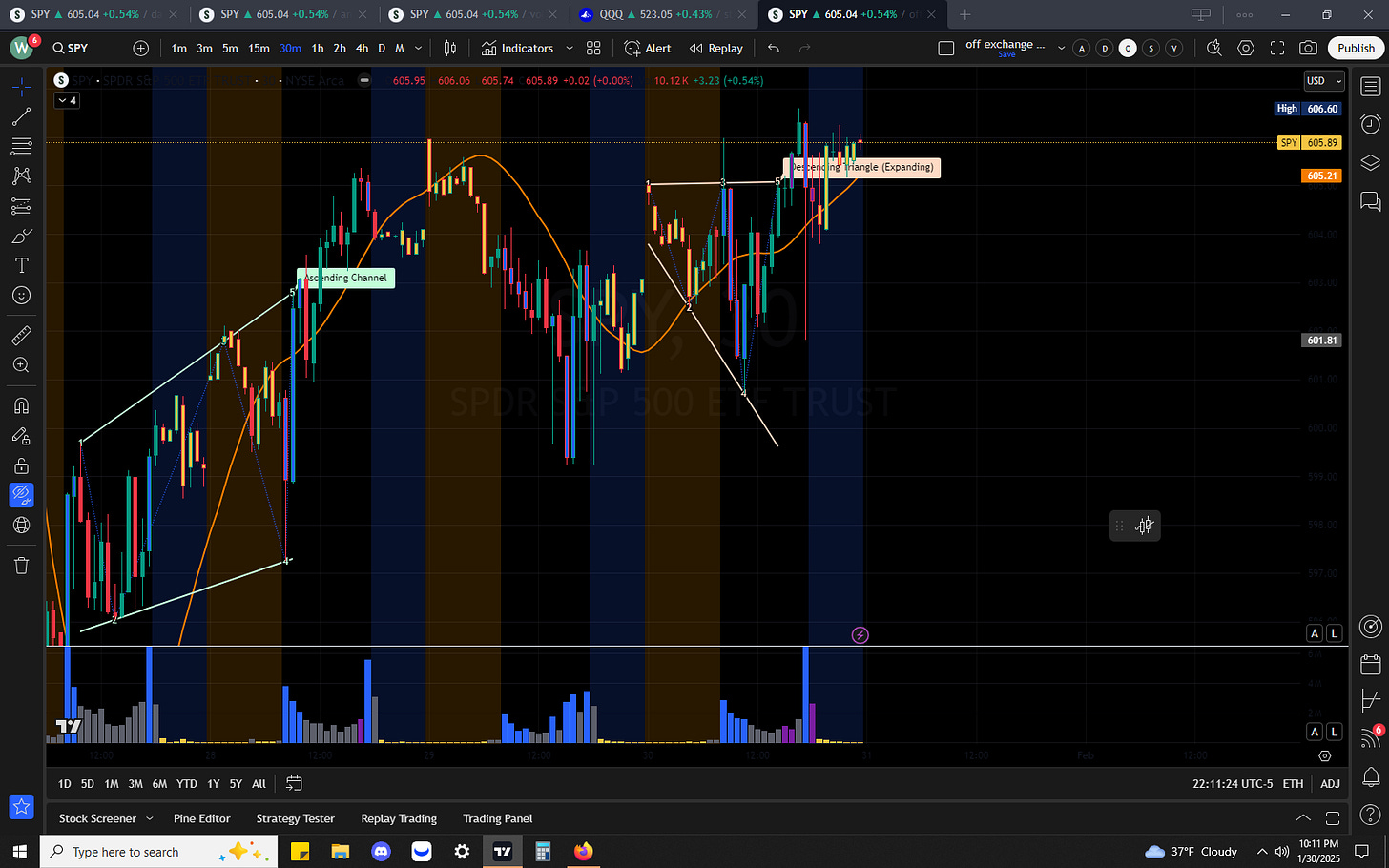This screenshot has width=1389, height=868.
Task: Open the economic calendar panel
Action: pyautogui.click(x=1370, y=664)
